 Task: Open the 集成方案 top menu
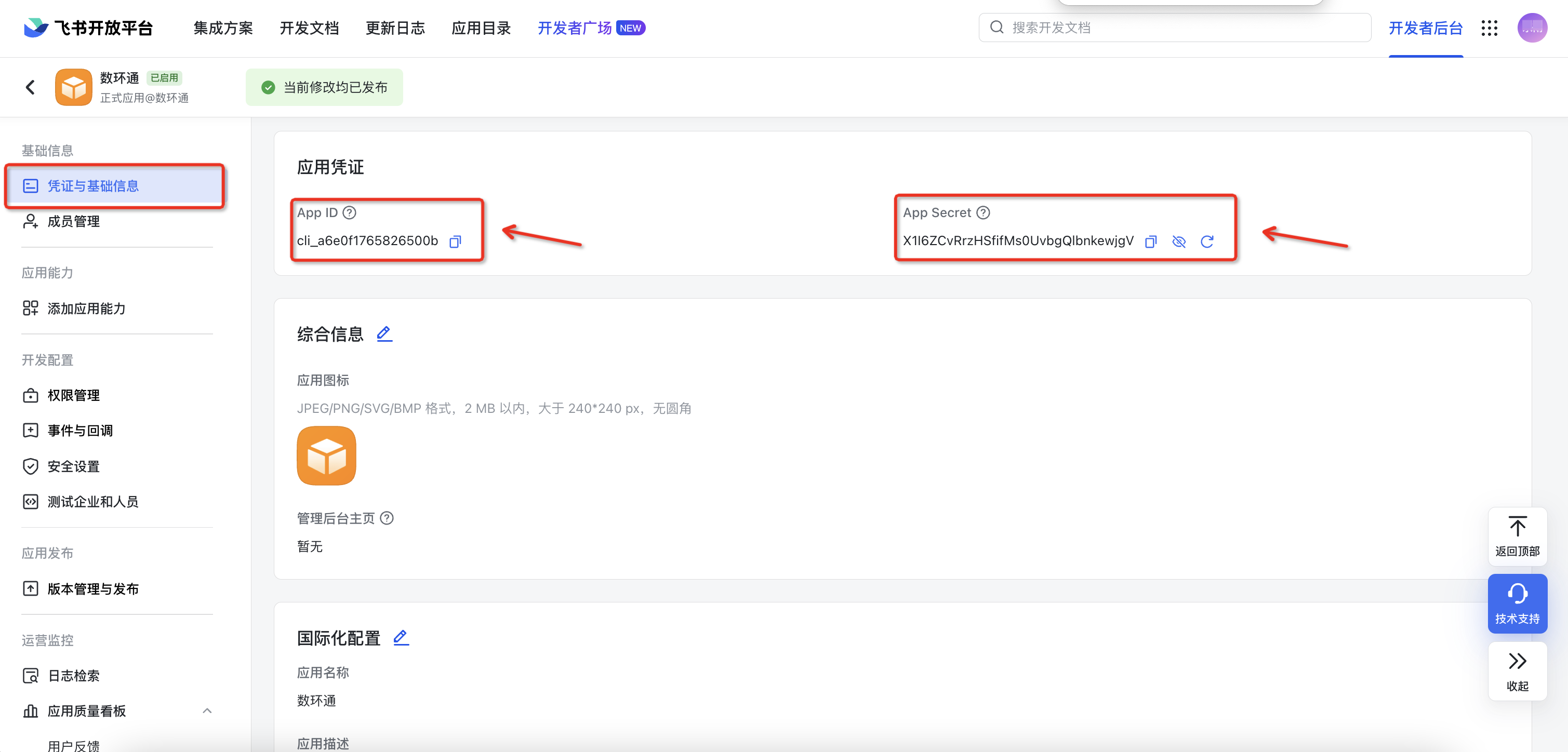click(x=223, y=28)
